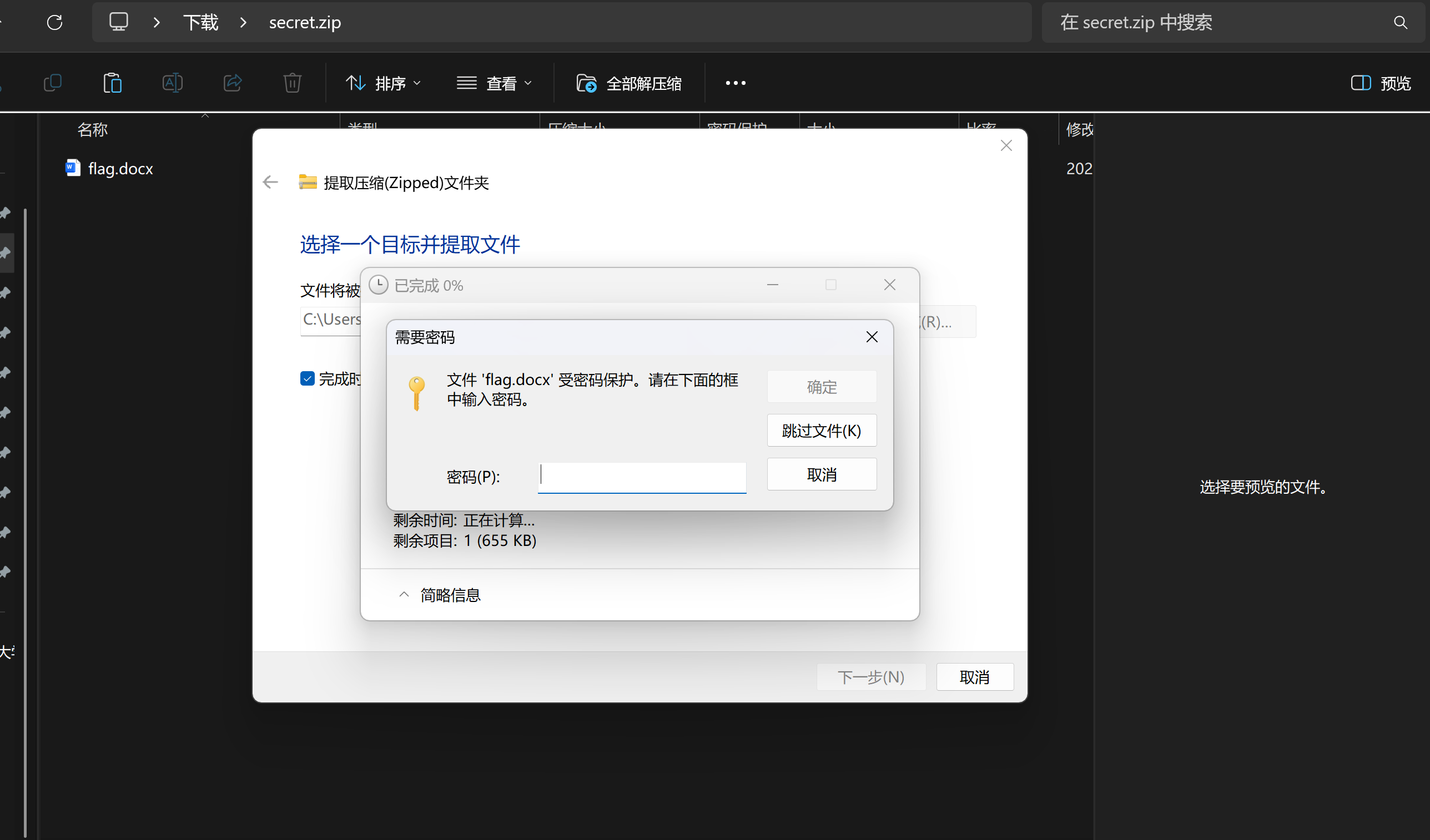This screenshot has width=1430, height=840.
Task: Click the clock icon in 已完成 0% window
Action: (379, 285)
